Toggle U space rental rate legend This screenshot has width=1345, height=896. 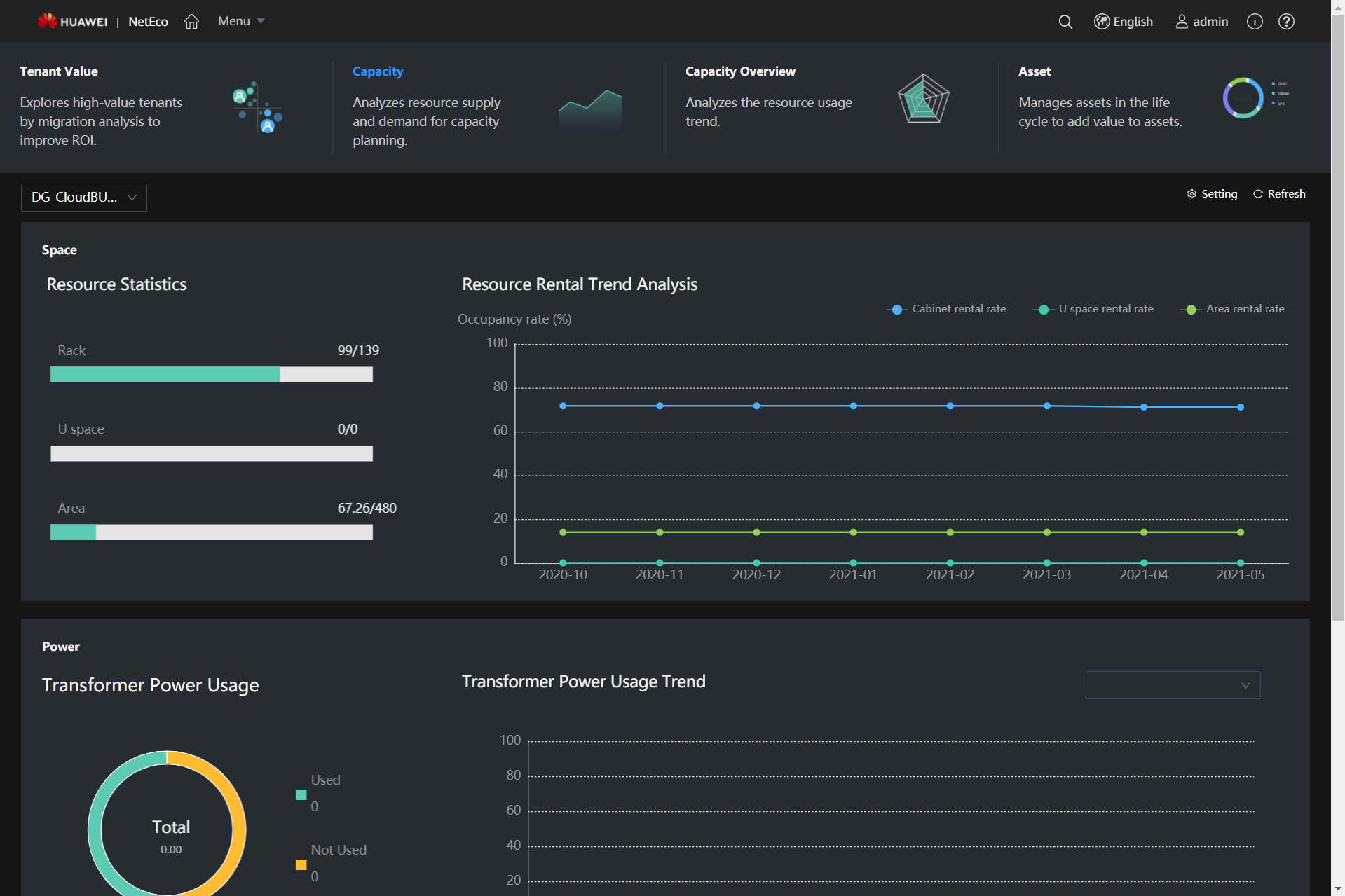1093,309
